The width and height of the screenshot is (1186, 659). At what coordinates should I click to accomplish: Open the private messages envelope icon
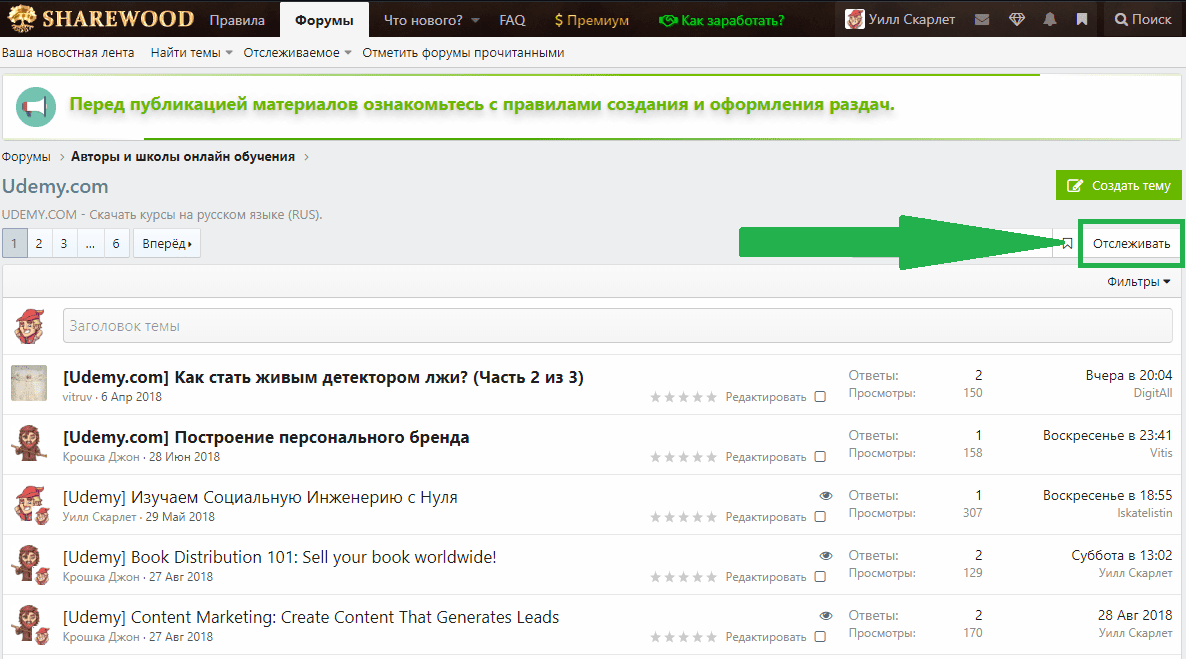coord(981,18)
